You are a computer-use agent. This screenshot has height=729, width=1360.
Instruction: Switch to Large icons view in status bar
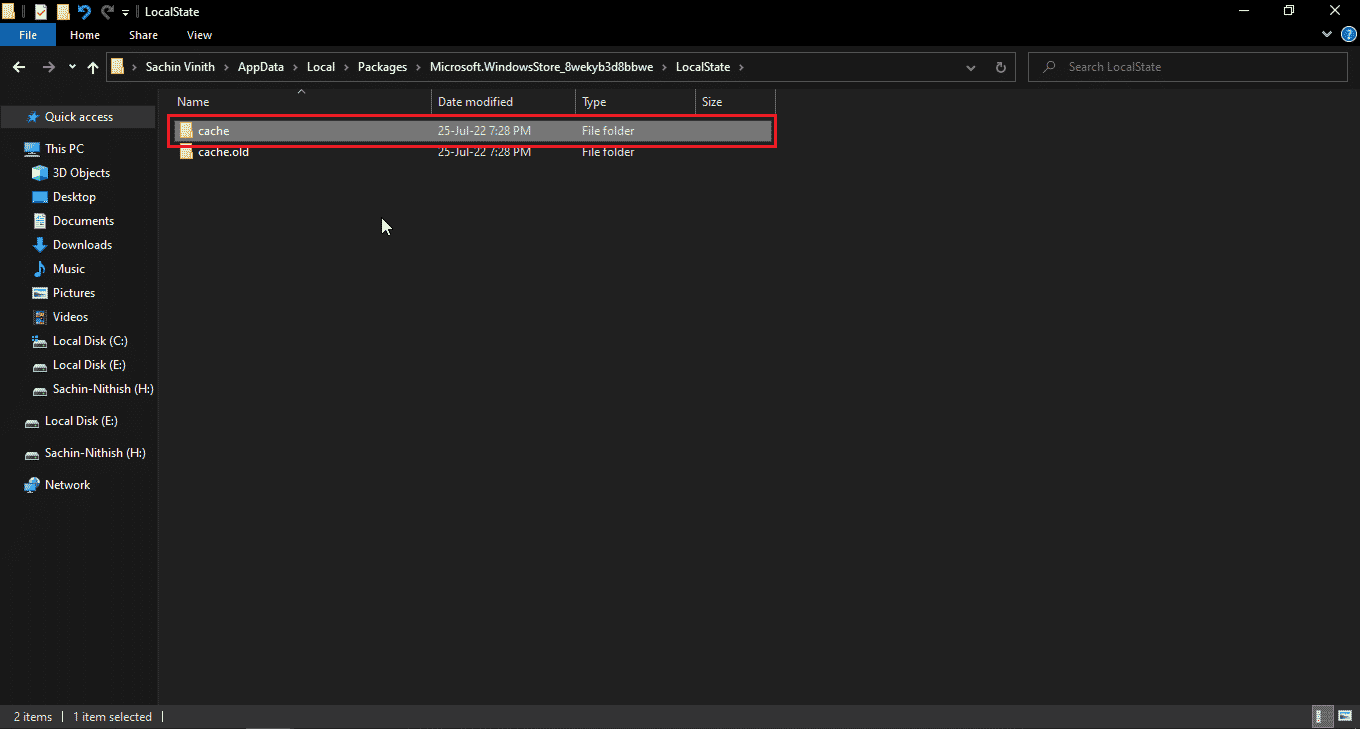click(x=1344, y=716)
